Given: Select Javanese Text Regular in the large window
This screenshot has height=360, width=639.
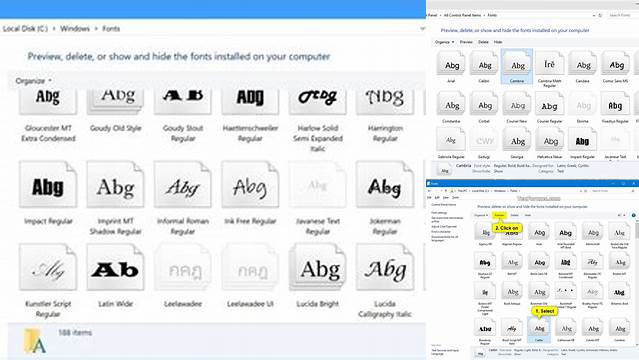Looking at the screenshot, I should click(317, 185).
